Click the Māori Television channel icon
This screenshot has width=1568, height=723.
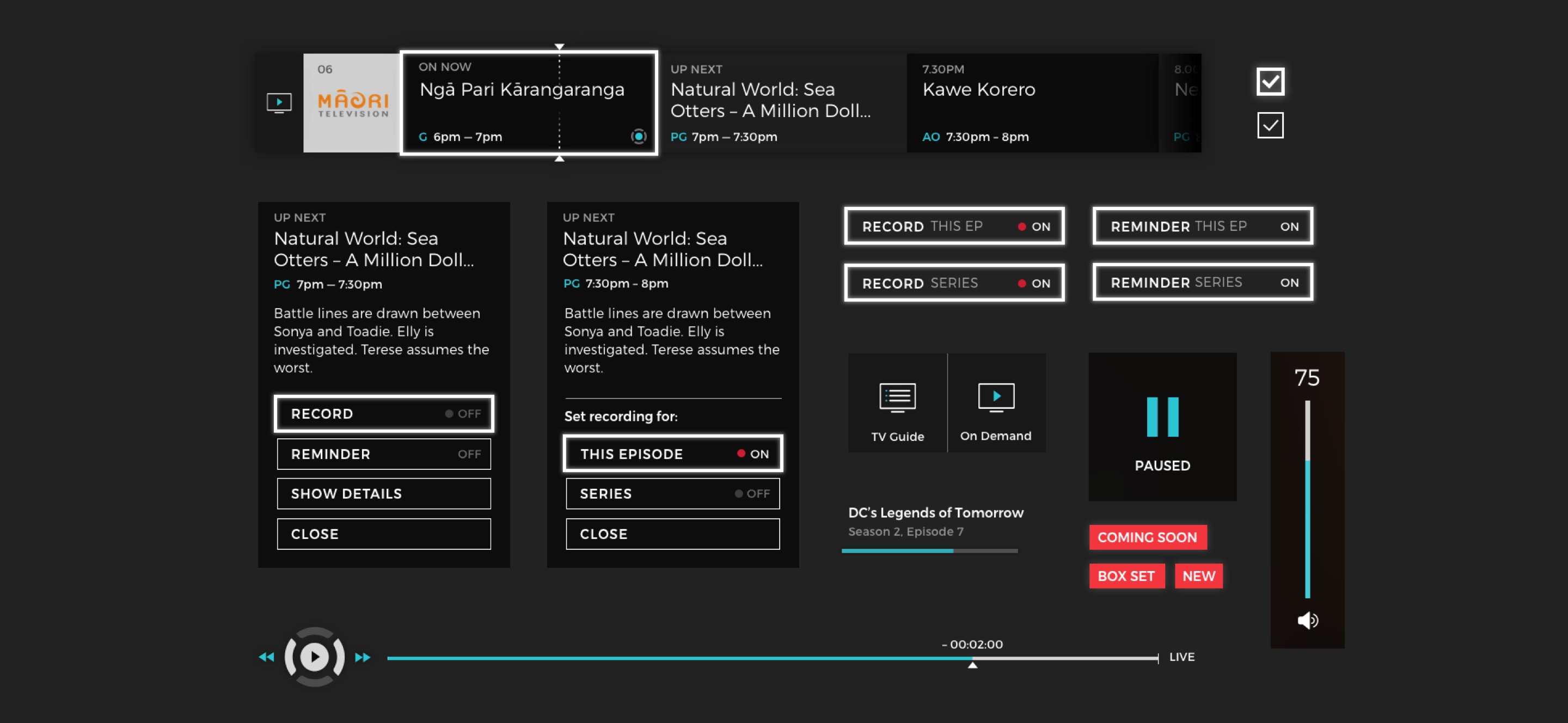point(352,102)
